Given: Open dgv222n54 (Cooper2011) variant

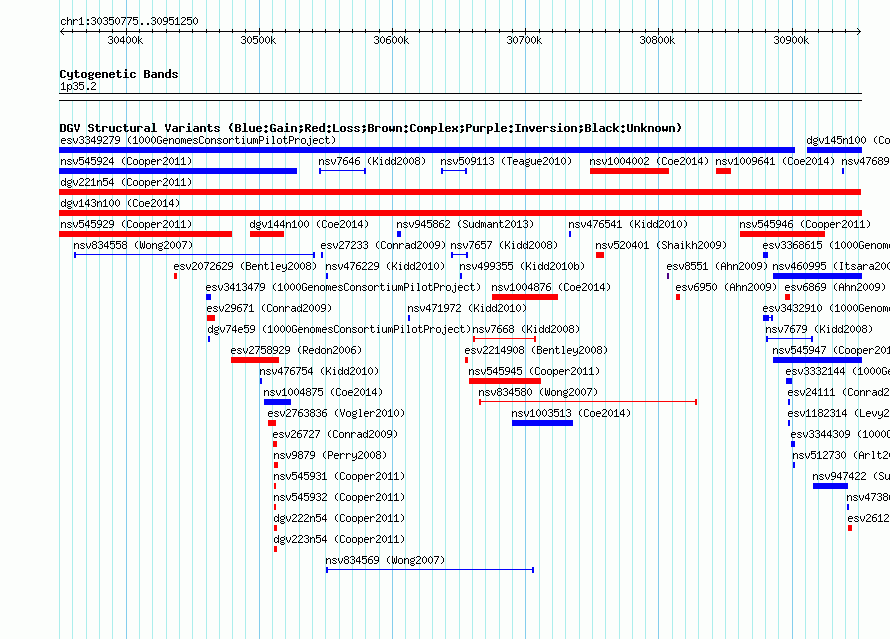Looking at the screenshot, I should (339, 518).
